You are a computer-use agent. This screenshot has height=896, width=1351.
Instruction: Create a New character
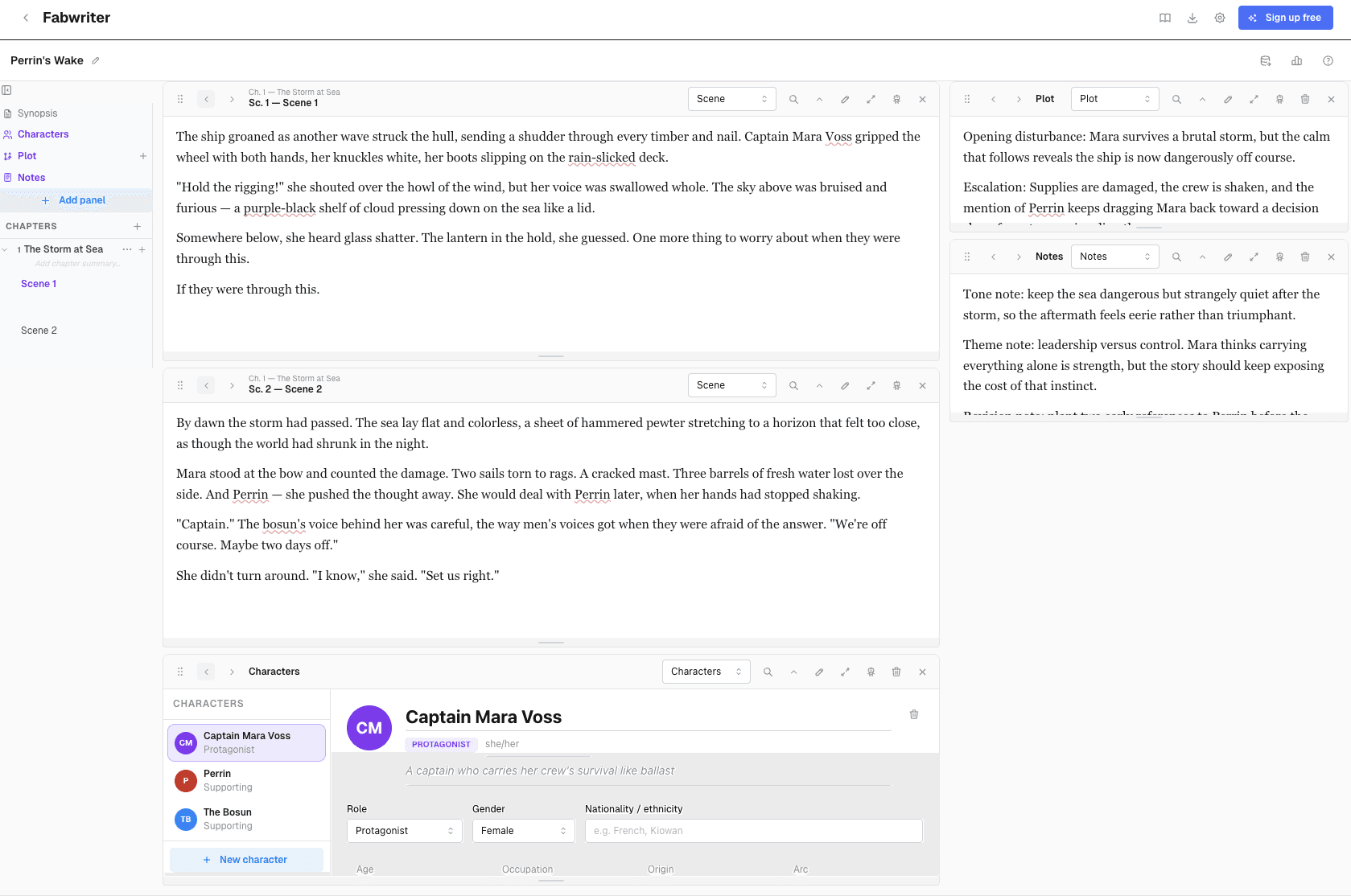[246, 859]
